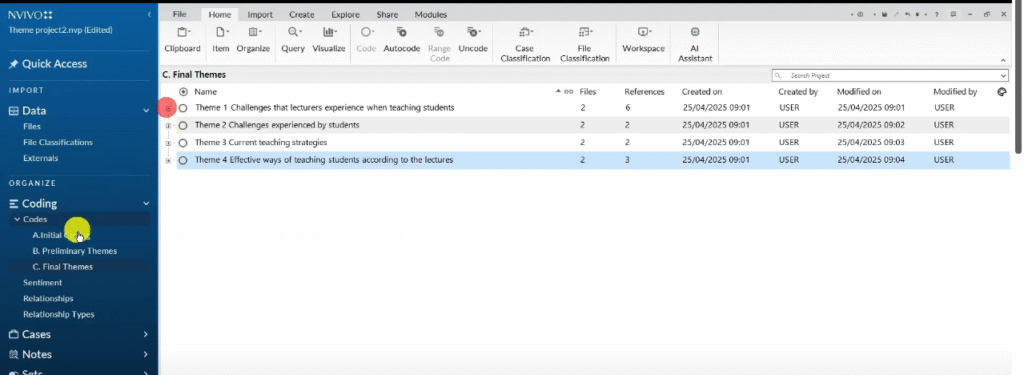1024x375 pixels.
Task: Expand the Theme 2 tree node
Action: pyautogui.click(x=168, y=125)
